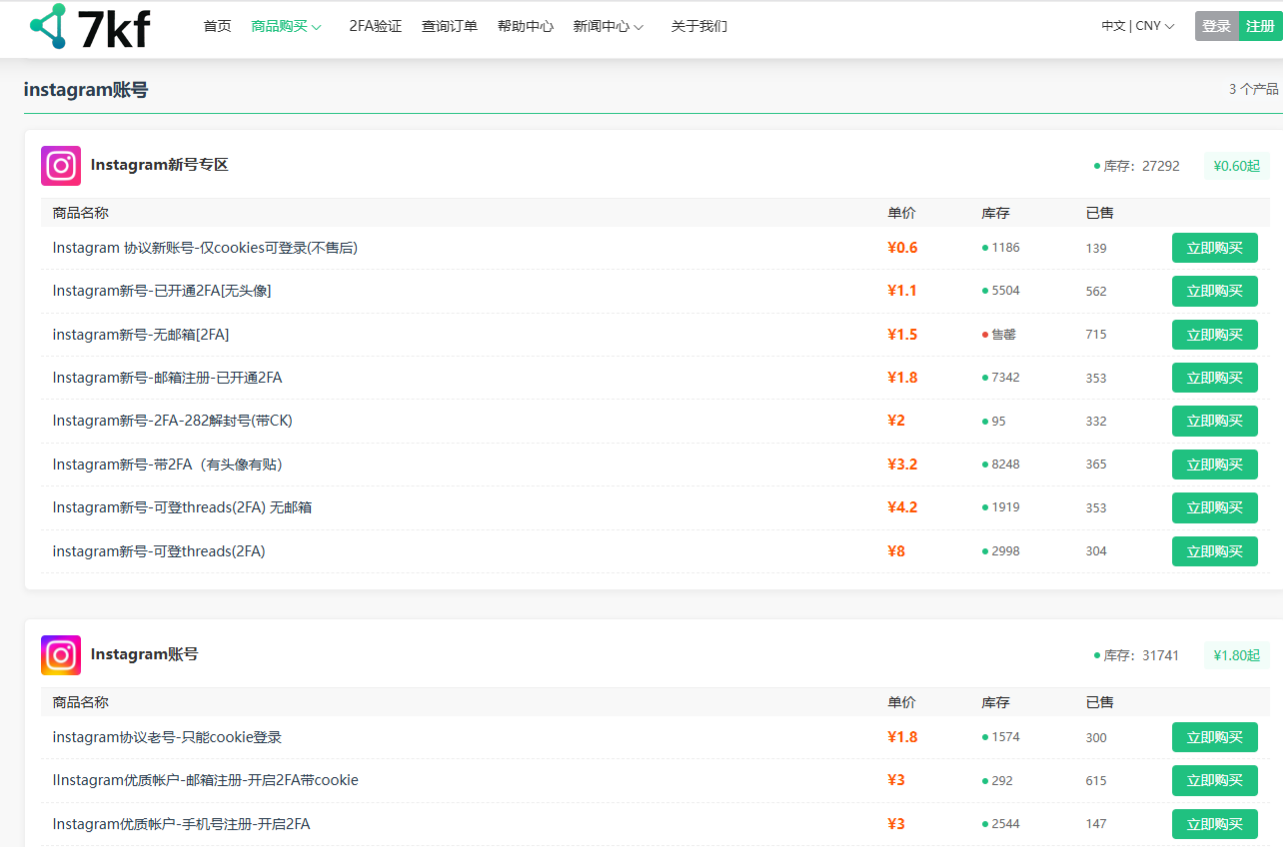The height and width of the screenshot is (847, 1283).
Task: Click the 登录 button
Action: tap(1217, 26)
